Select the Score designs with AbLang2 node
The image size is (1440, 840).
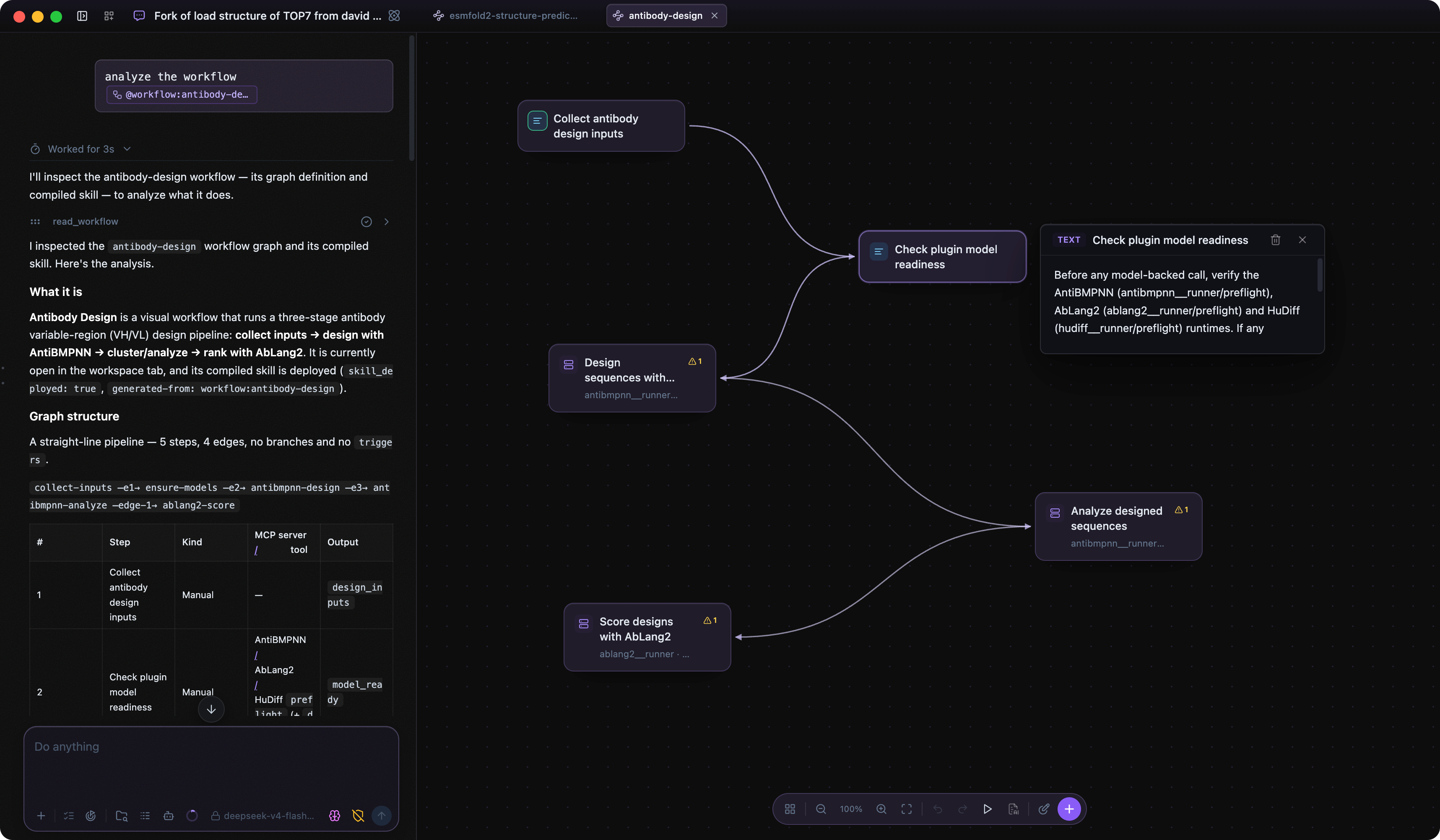click(647, 637)
